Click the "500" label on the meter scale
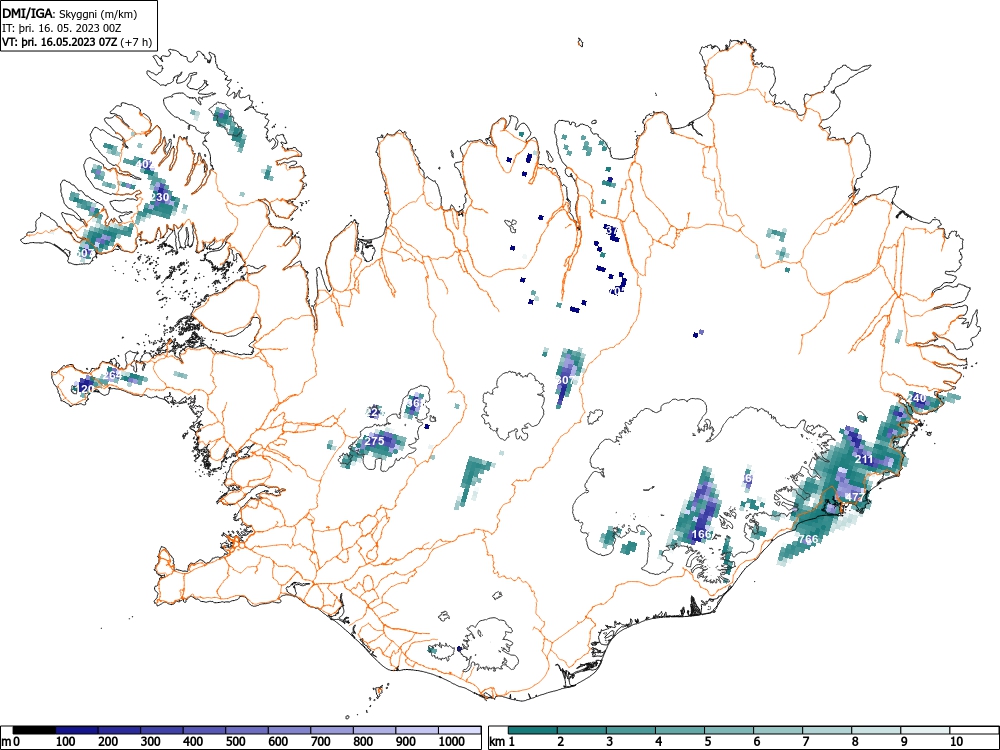The image size is (1000, 750). coord(235,742)
